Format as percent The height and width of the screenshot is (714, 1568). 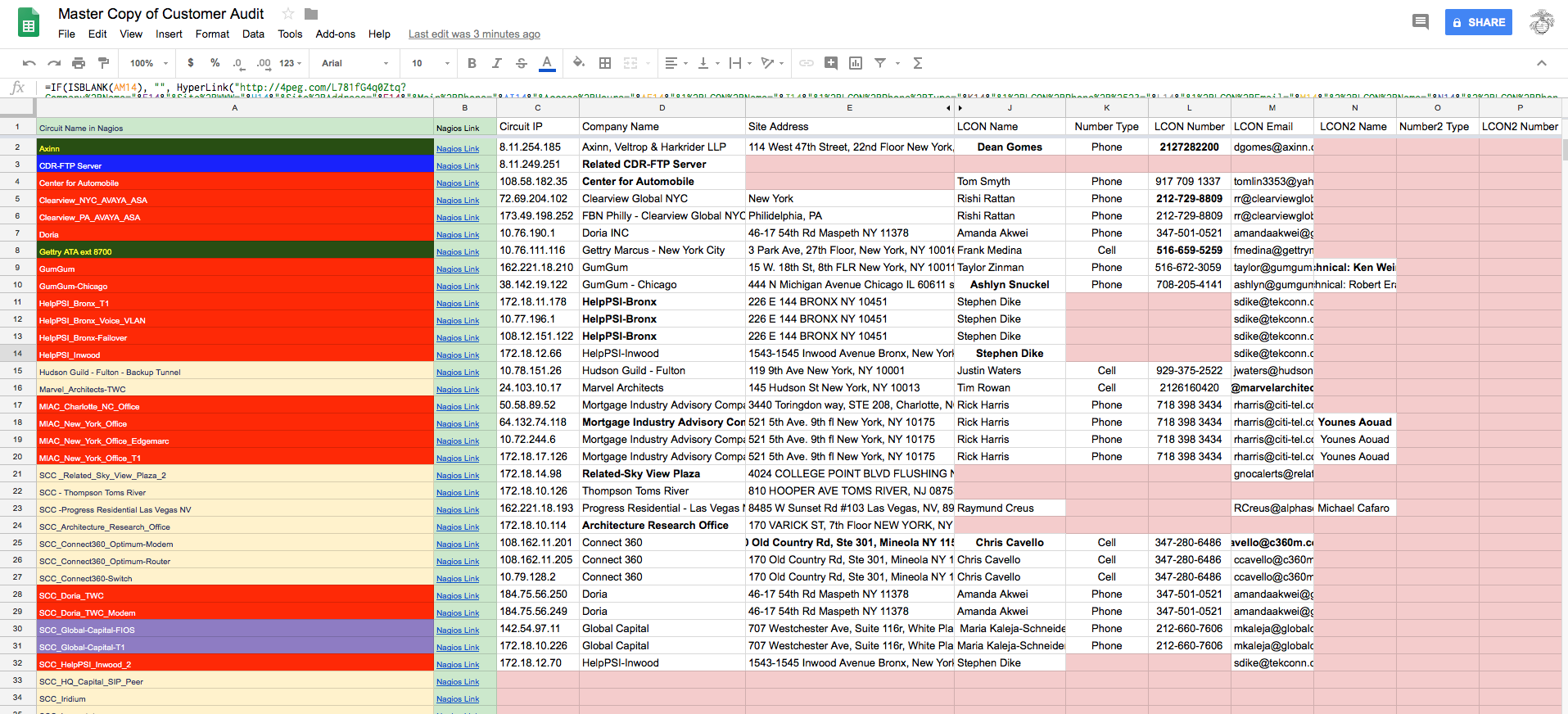pos(215,63)
